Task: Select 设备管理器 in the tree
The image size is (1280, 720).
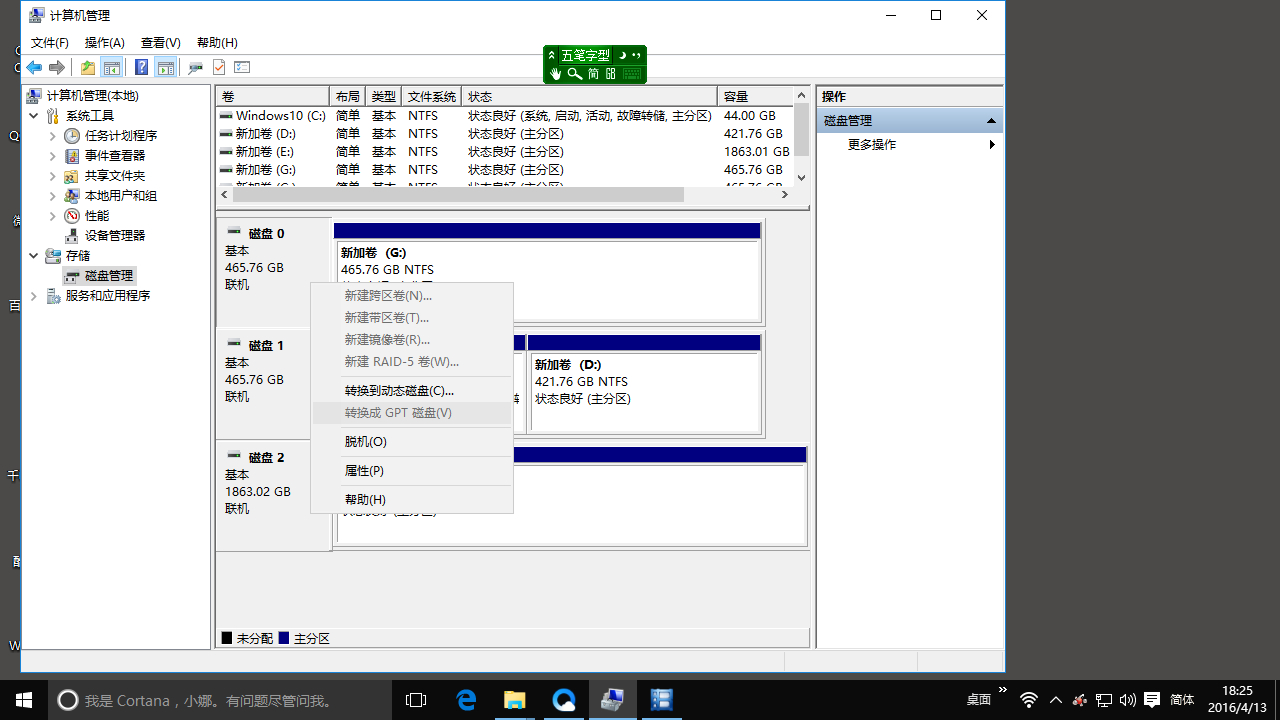Action: (115, 236)
